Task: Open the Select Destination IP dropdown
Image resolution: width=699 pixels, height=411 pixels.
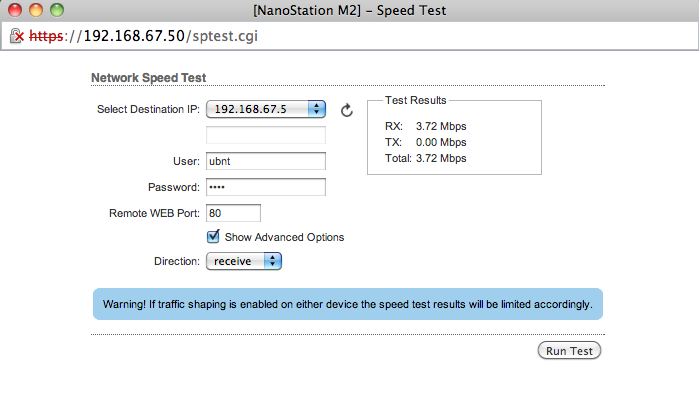Action: (x=265, y=109)
